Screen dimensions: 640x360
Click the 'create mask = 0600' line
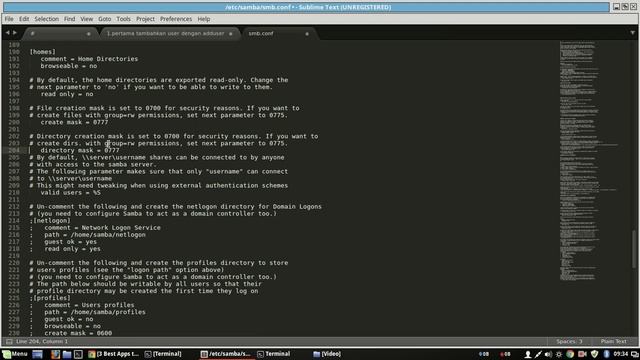tap(78, 333)
